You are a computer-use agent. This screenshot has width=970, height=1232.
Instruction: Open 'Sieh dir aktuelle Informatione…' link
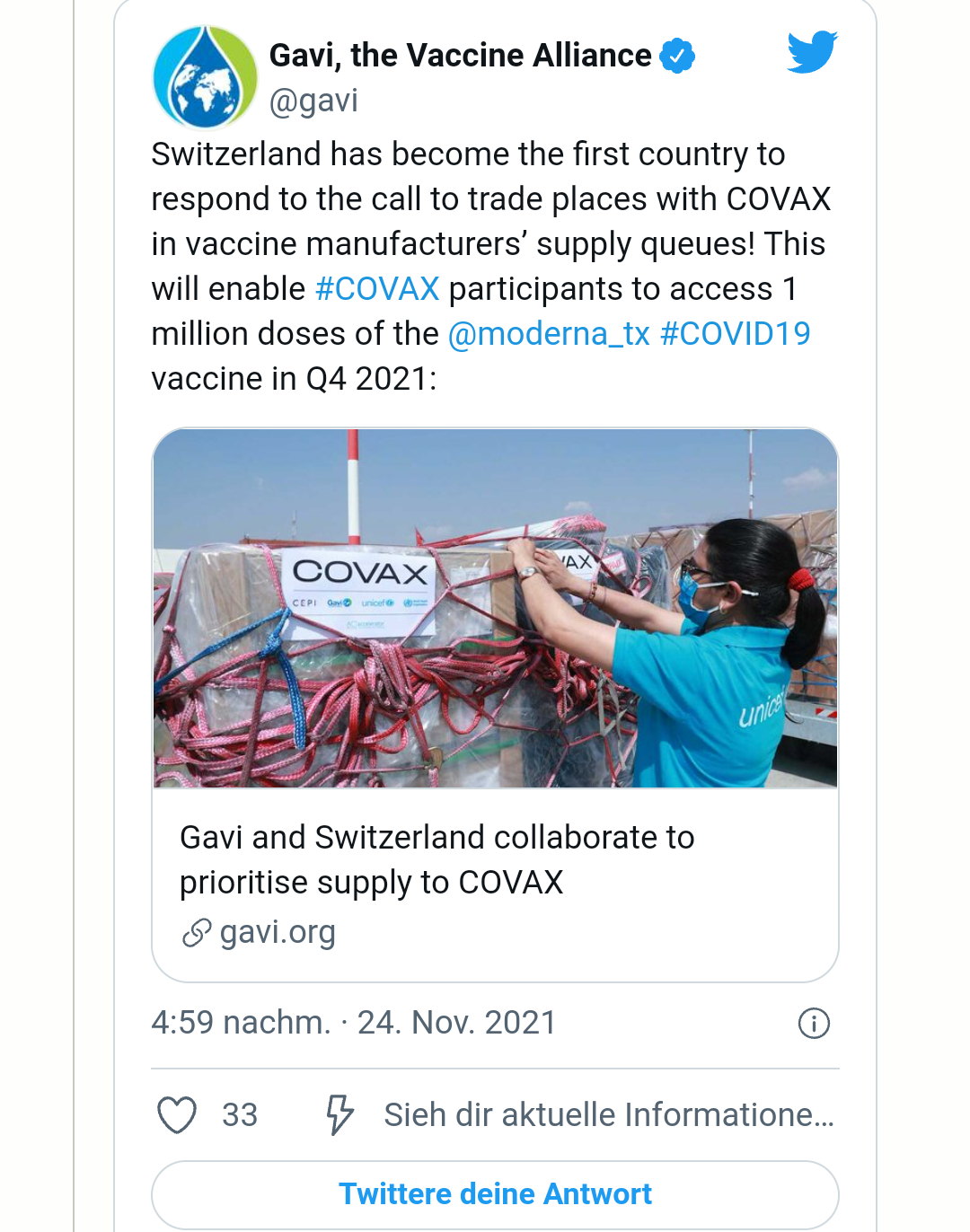point(609,1114)
